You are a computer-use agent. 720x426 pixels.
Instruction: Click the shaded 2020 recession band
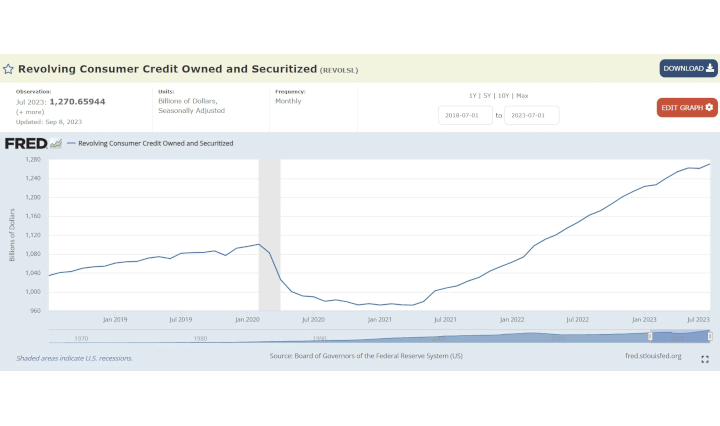click(270, 235)
